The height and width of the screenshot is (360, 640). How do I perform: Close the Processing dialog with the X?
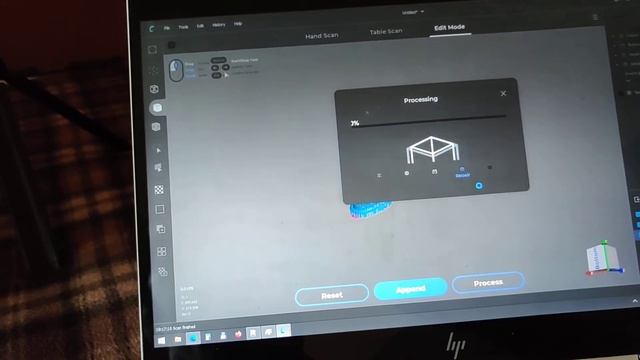click(503, 93)
